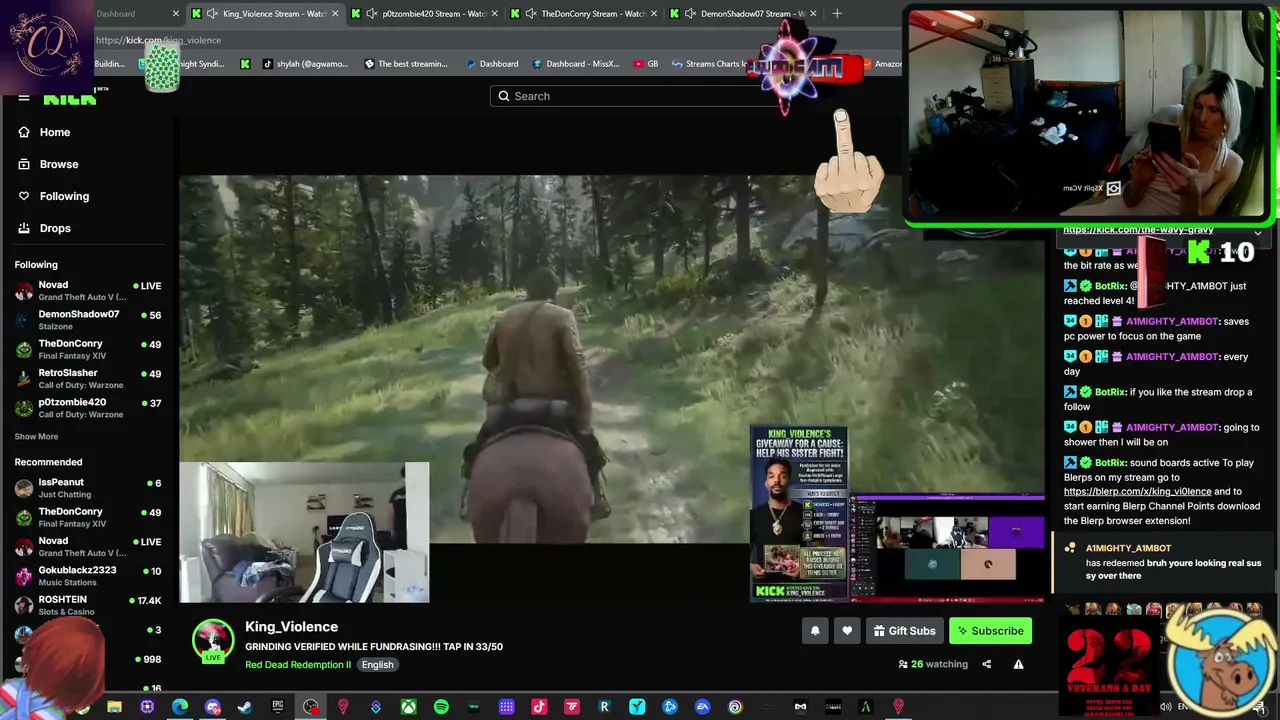Screen dimensions: 1280x720
Task: Open Steam from the taskbar
Action: click(x=245, y=708)
